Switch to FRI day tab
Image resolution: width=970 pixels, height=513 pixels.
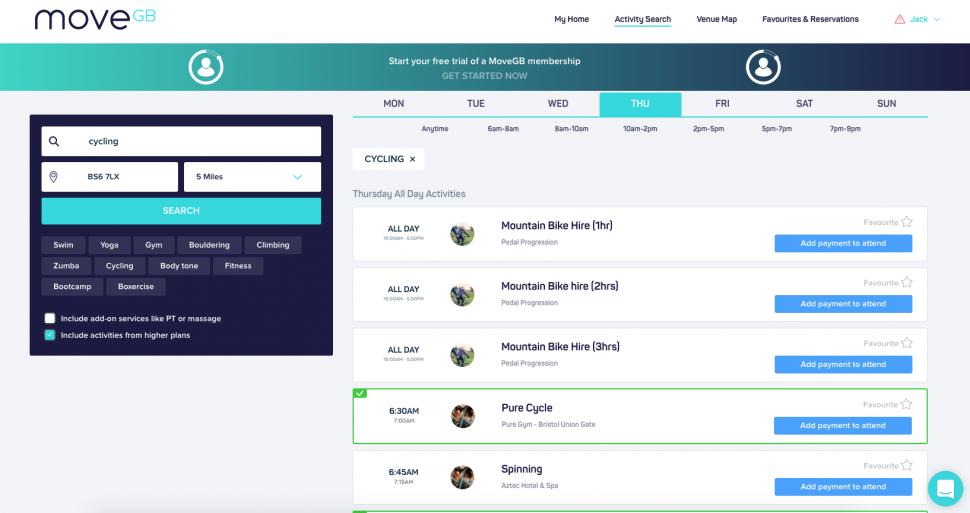coord(723,104)
